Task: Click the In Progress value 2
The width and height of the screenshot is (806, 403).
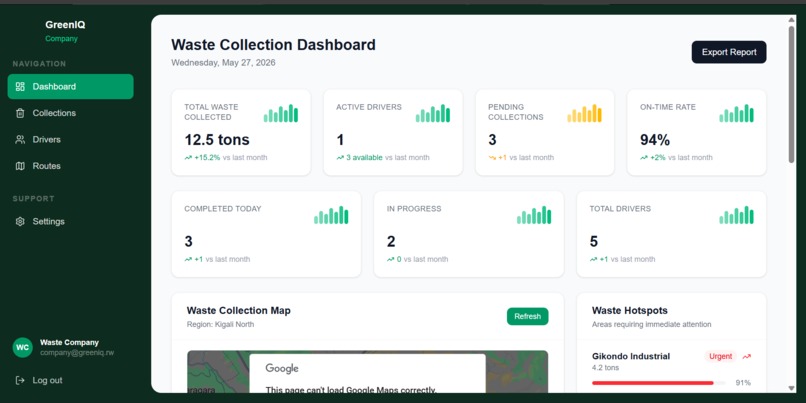Action: tap(391, 242)
